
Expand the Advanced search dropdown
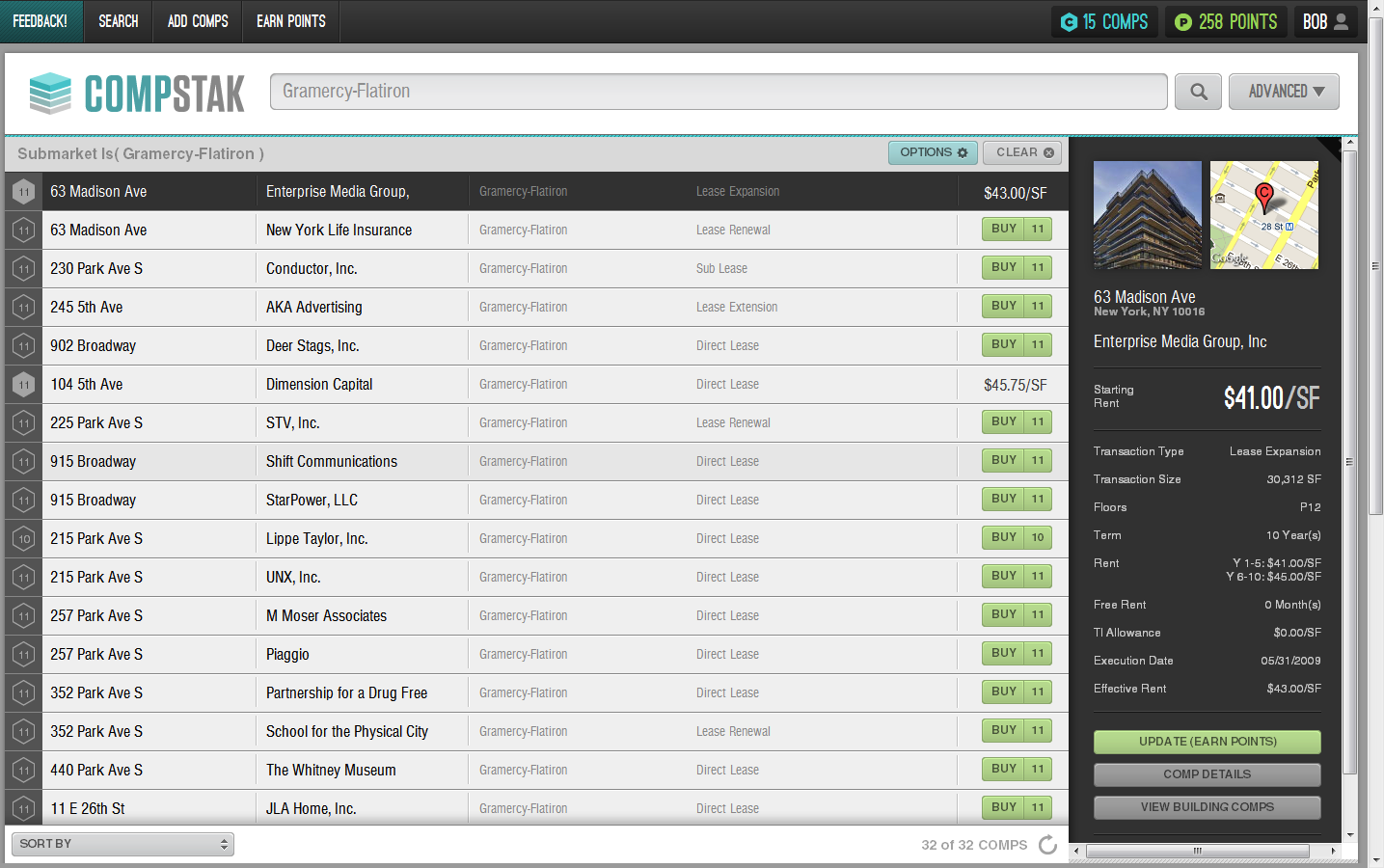coord(1284,92)
